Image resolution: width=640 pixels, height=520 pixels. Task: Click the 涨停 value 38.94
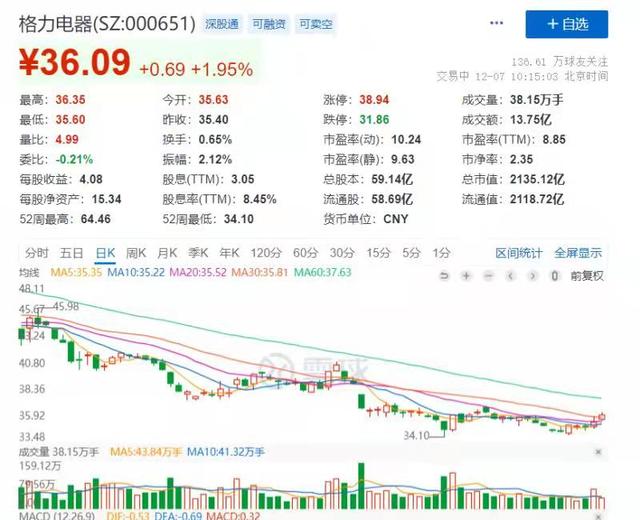(x=374, y=100)
